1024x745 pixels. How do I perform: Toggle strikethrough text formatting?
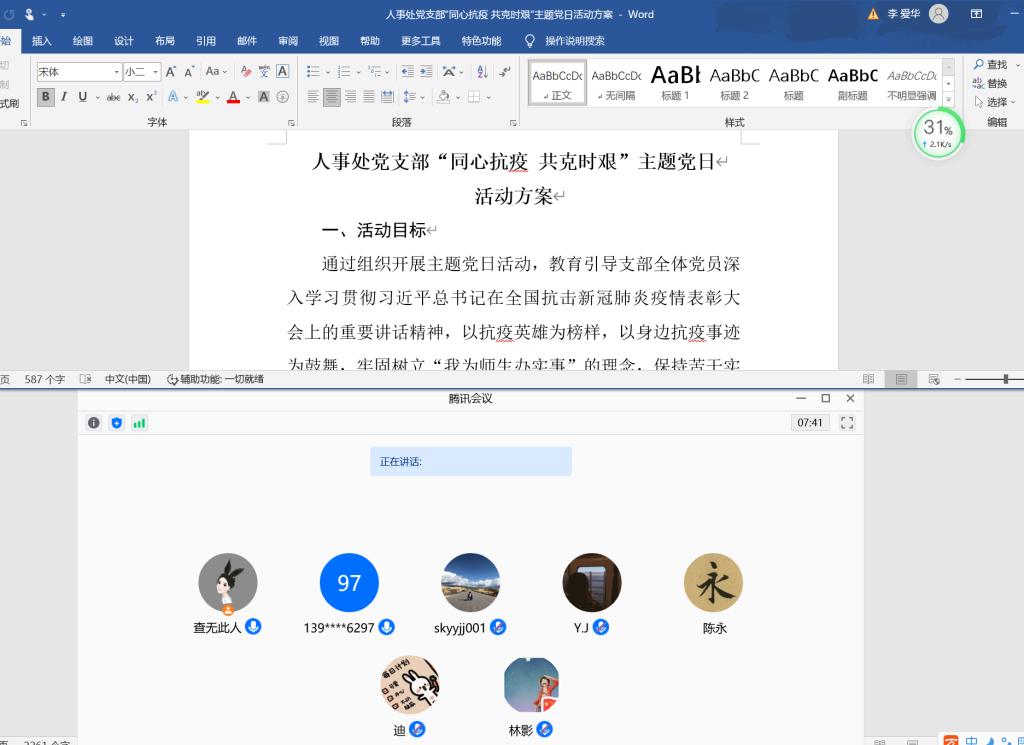pos(113,97)
